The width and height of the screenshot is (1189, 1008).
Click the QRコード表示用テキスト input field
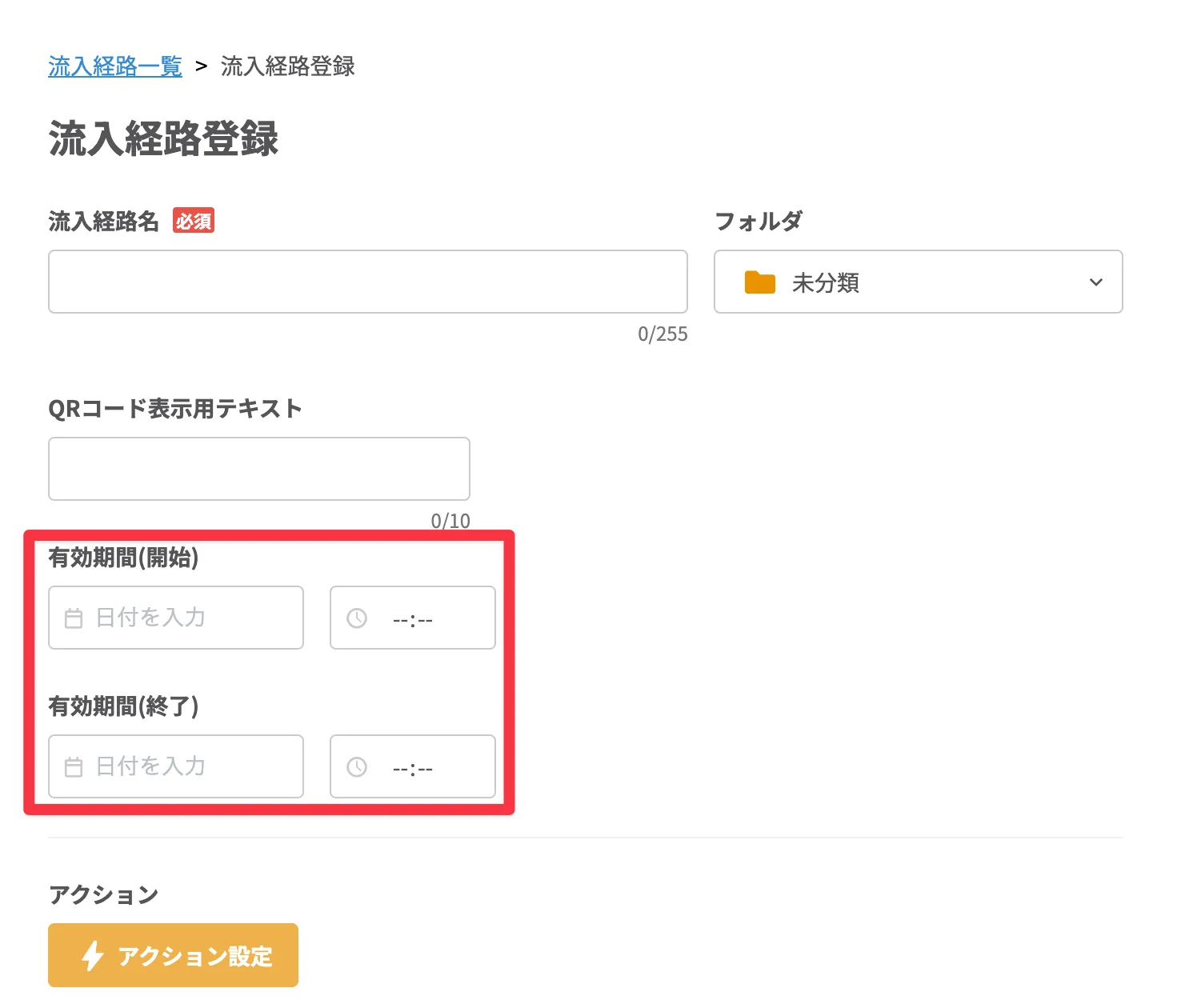(x=258, y=468)
